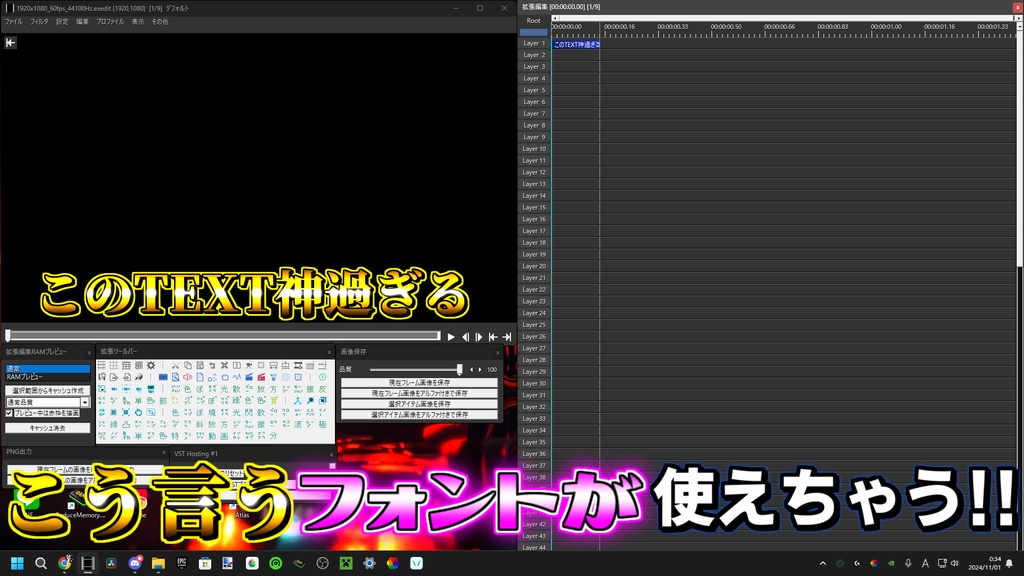Open Discord from the taskbar
The width and height of the screenshot is (1024, 576).
(135, 563)
